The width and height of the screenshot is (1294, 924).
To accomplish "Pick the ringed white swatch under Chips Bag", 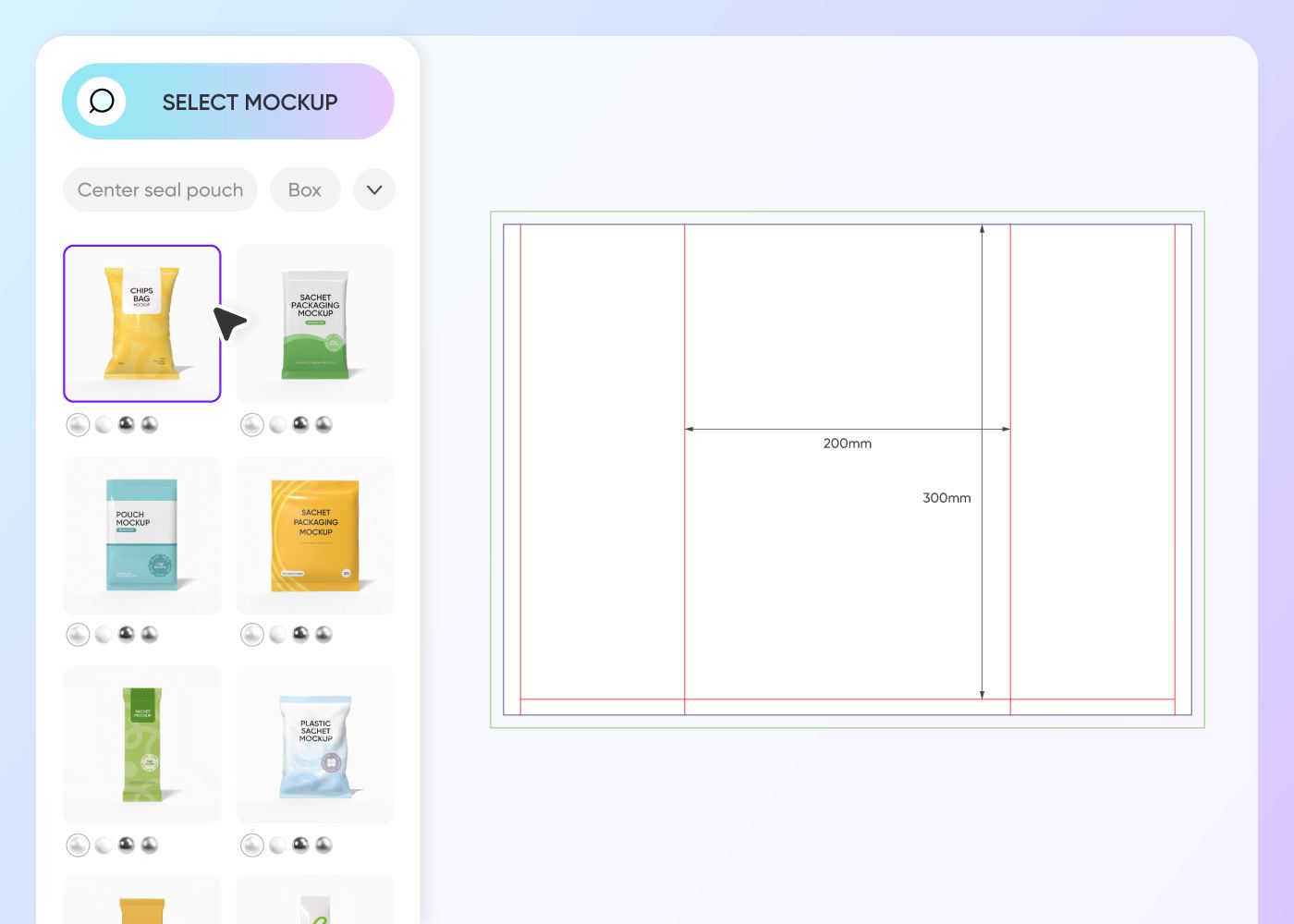I will (x=79, y=425).
